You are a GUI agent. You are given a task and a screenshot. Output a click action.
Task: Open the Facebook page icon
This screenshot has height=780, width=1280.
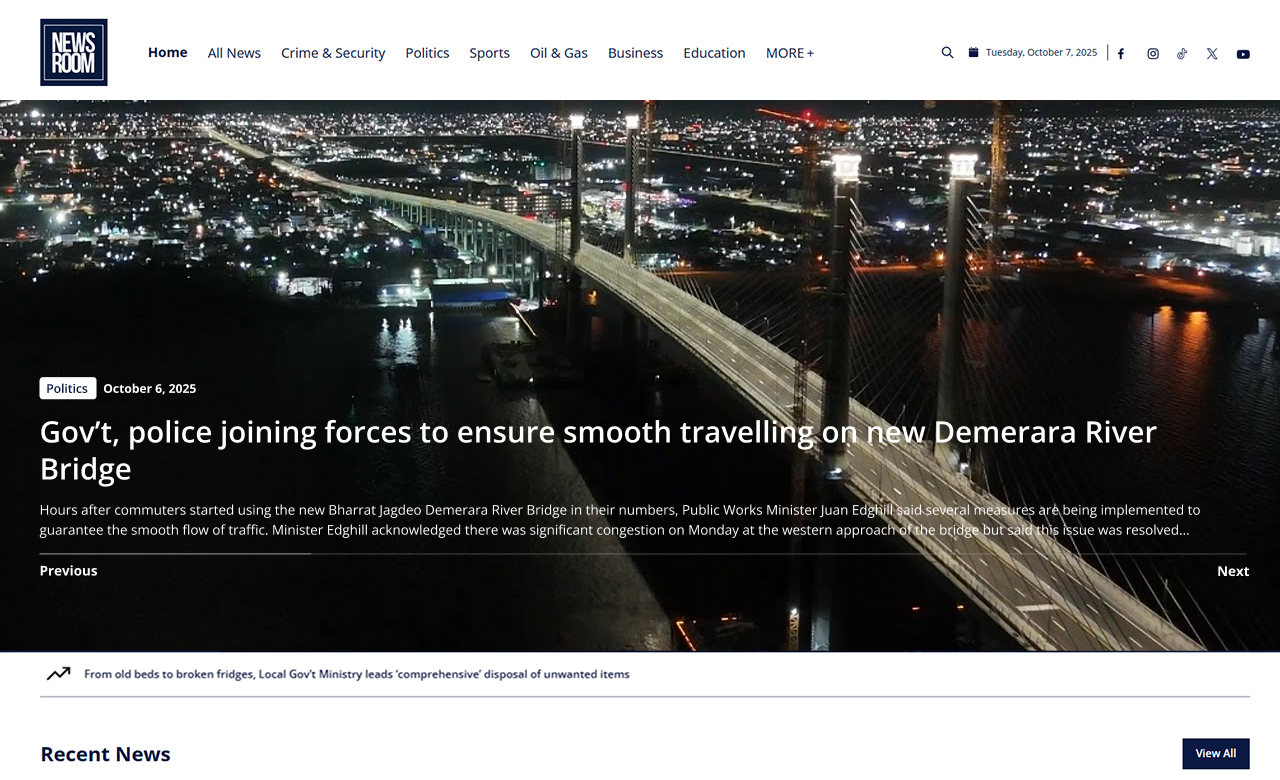1121,54
